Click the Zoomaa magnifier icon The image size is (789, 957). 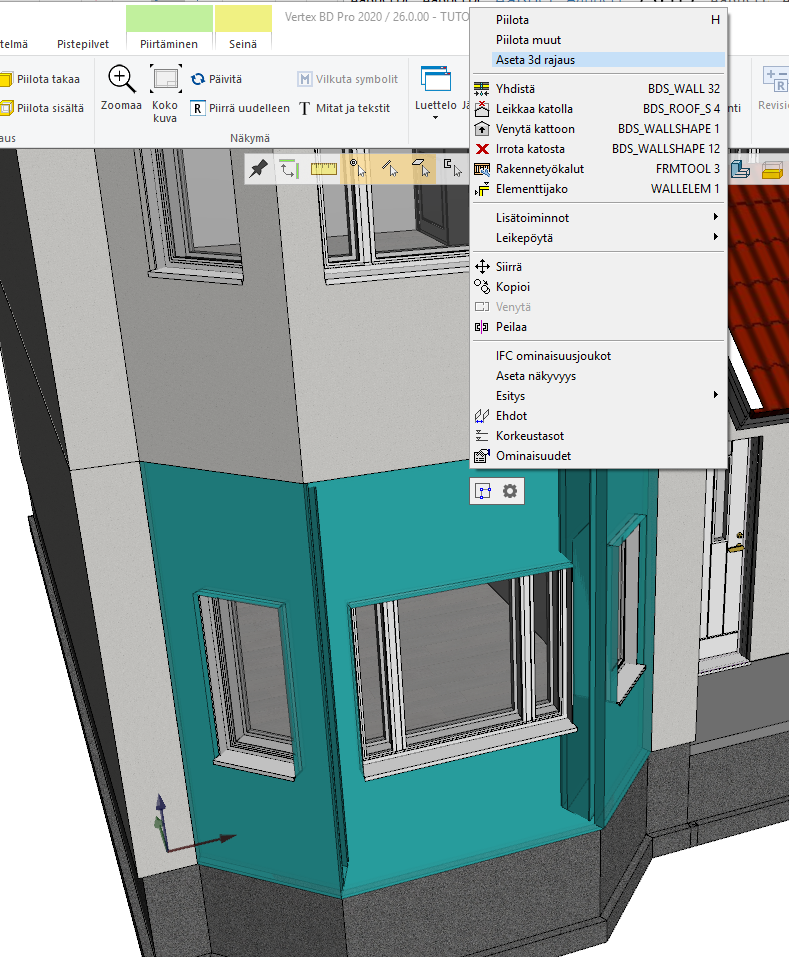[121, 79]
